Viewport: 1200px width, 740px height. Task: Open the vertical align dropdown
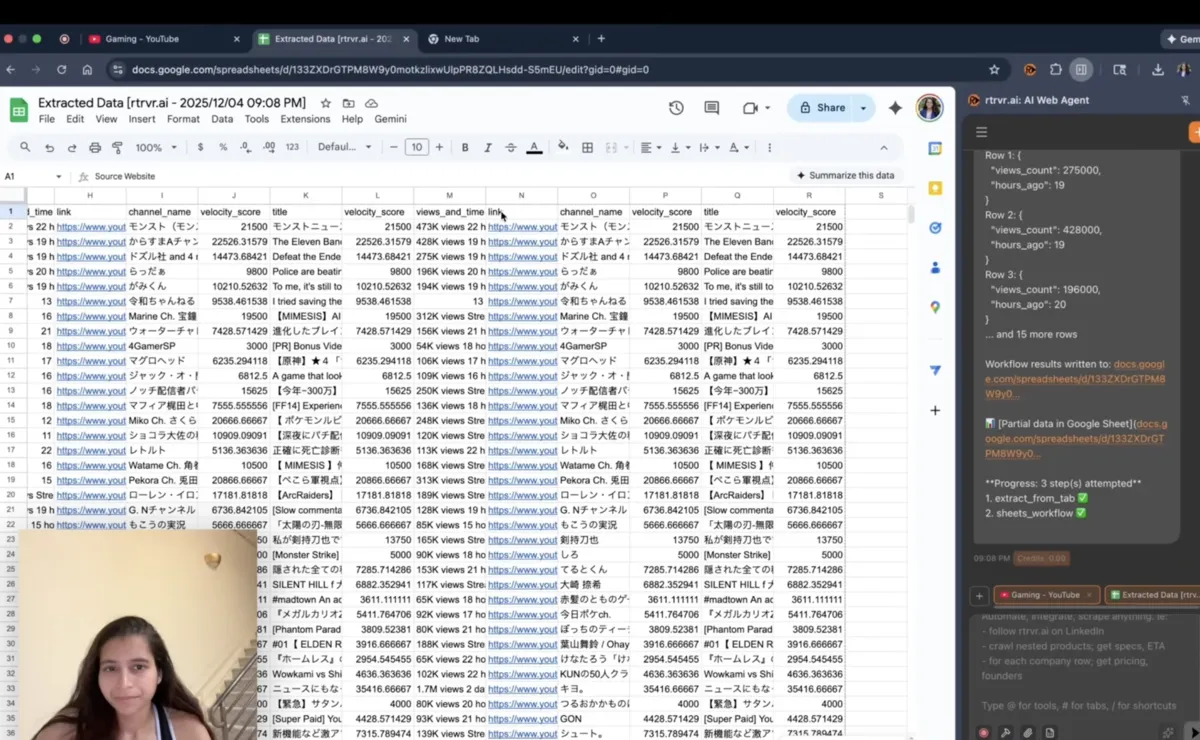[x=679, y=147]
